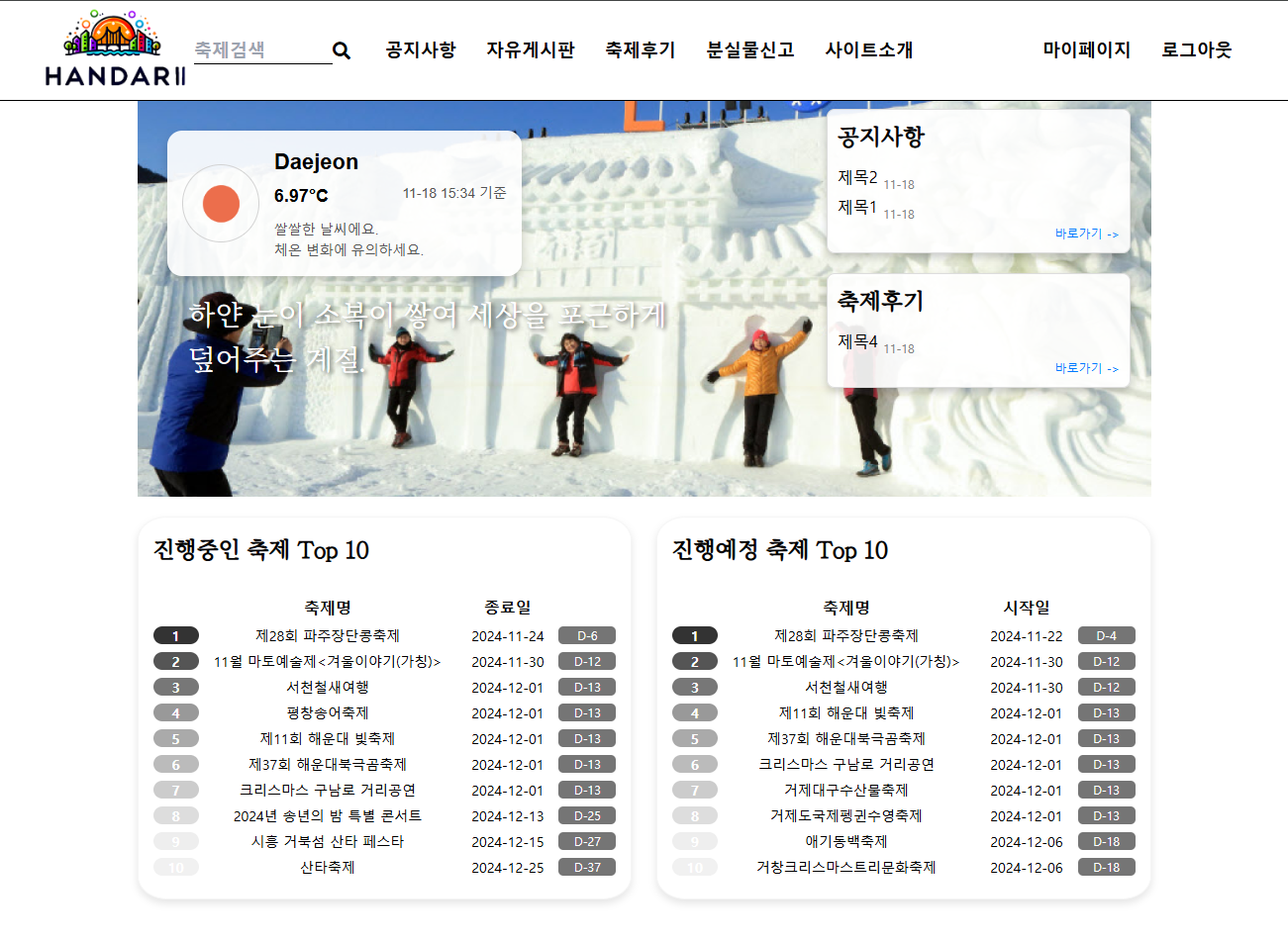
Task: Go to 분실물신고 in the navigation
Action: 750,49
